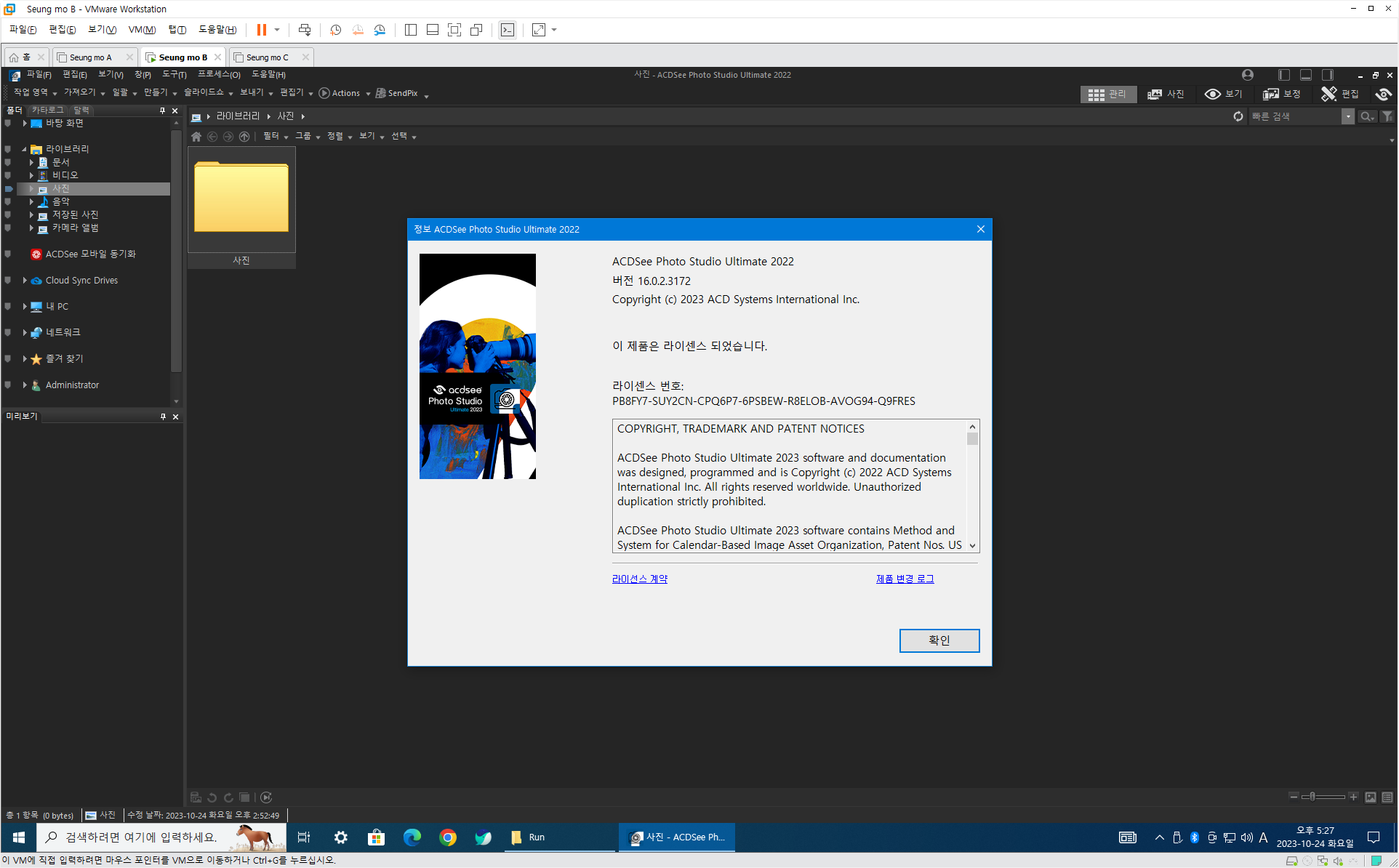Click the thumbnail zoom slider
1399x868 pixels.
point(1312,797)
